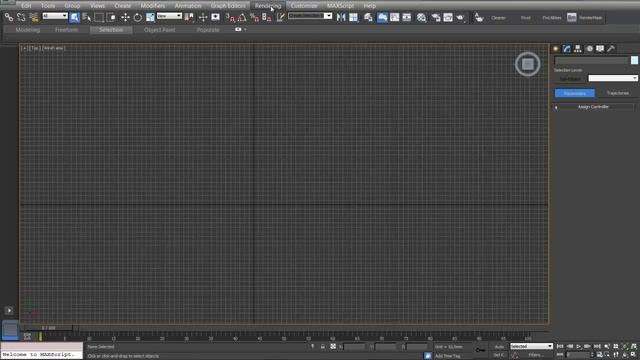
Task: Toggle Spinner Snap
Action: [x=267, y=17]
